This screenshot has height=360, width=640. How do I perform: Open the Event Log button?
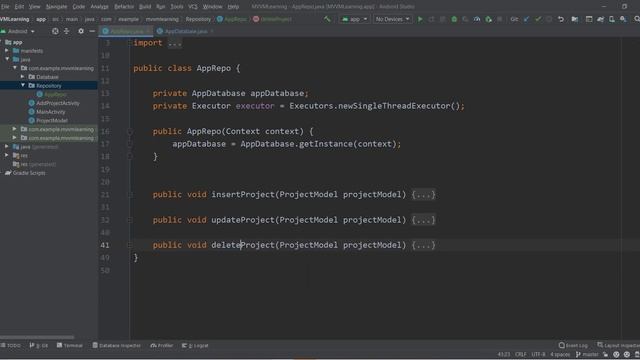(x=573, y=345)
